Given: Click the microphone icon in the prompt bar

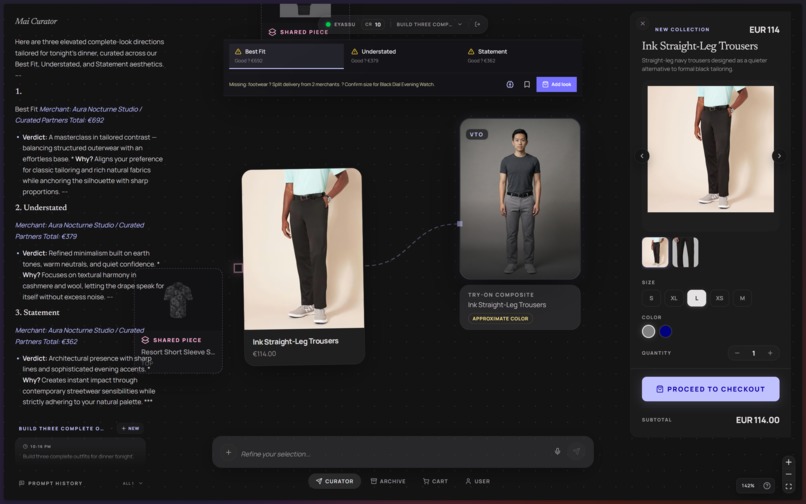Looking at the screenshot, I should point(557,452).
